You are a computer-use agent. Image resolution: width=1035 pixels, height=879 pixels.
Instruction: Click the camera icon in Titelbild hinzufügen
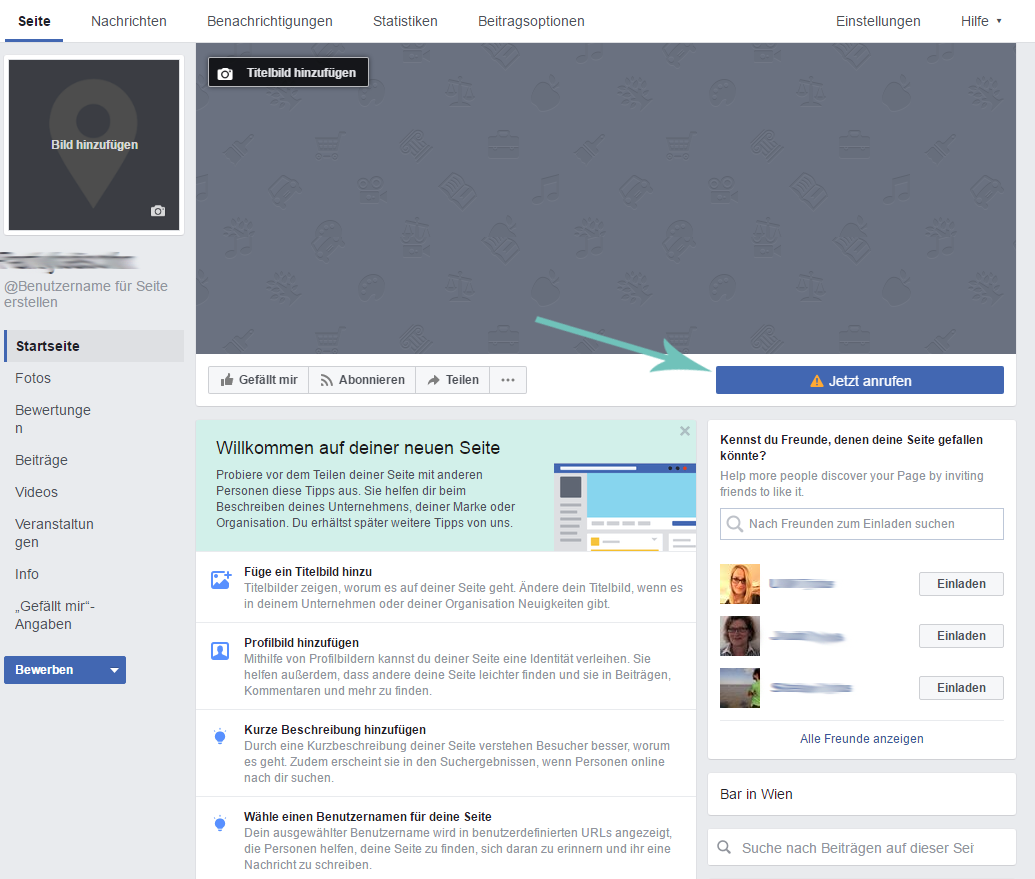tap(225, 73)
